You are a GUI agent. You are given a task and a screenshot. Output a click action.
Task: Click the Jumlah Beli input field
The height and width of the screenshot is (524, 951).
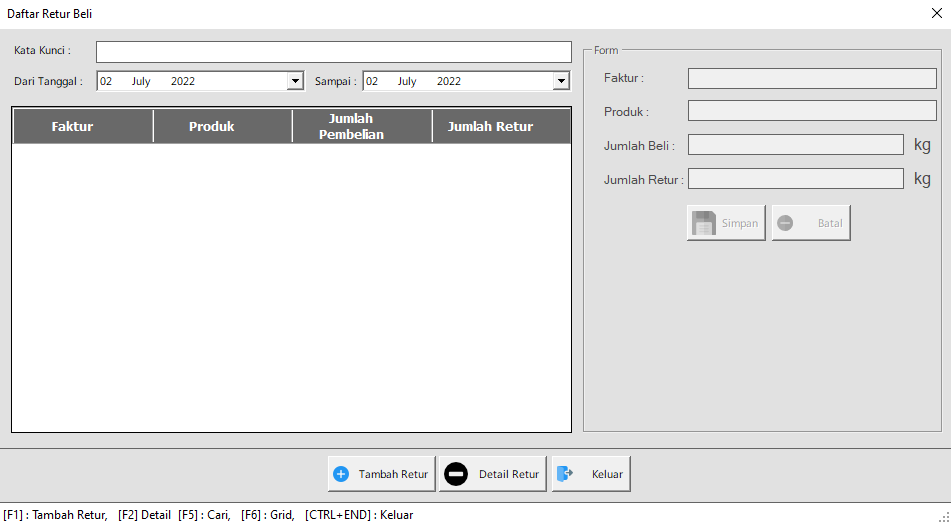(x=795, y=145)
